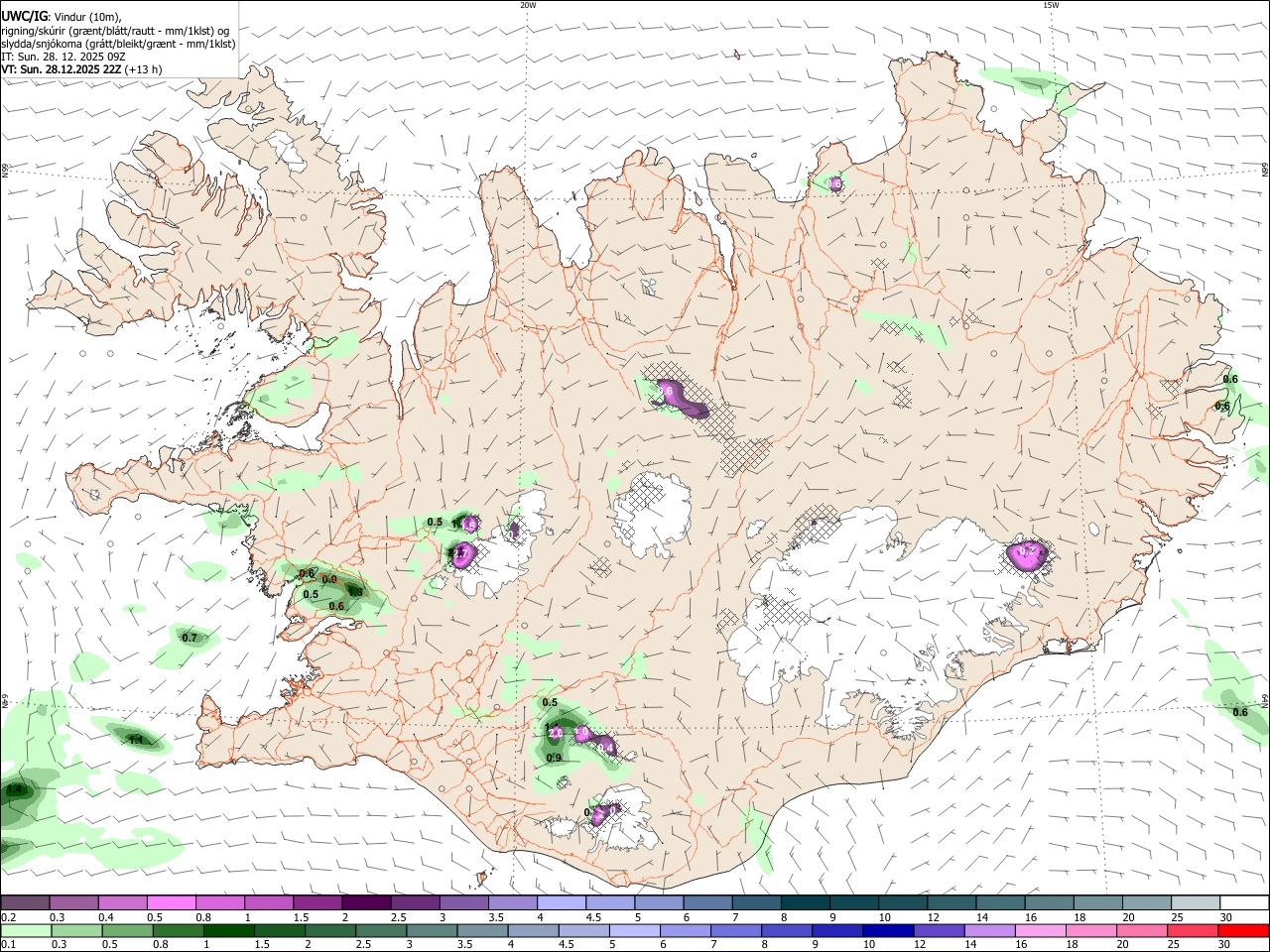Click the purple snow patch on eastern Vatnajökull
This screenshot has width=1270, height=952.
tap(1027, 555)
